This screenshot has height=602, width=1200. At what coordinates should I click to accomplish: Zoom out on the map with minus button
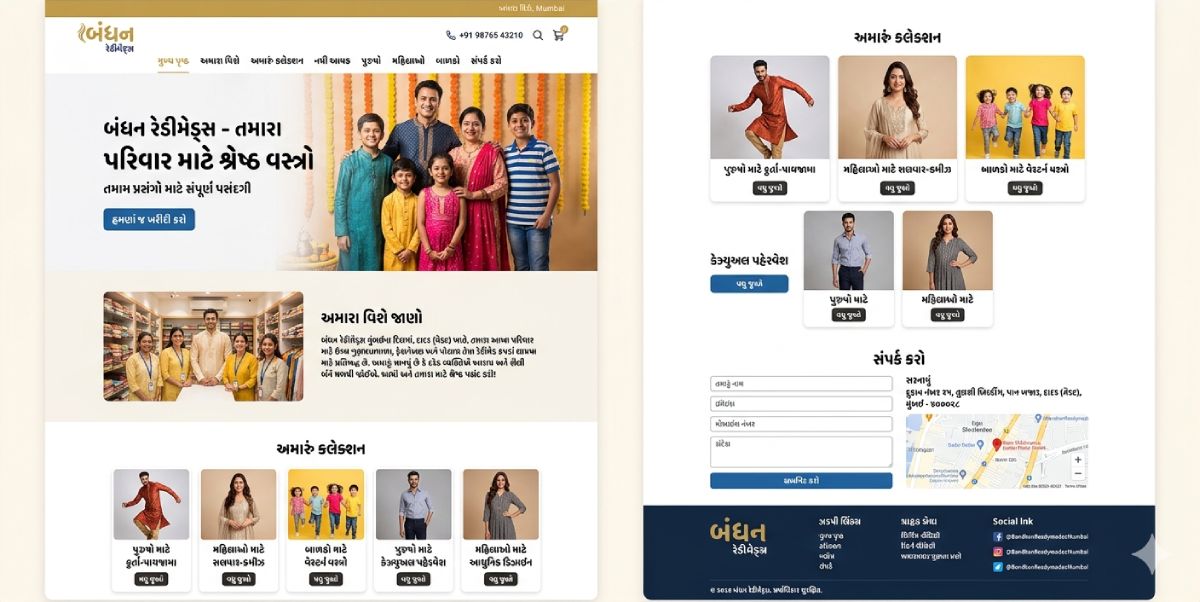coord(1077,473)
